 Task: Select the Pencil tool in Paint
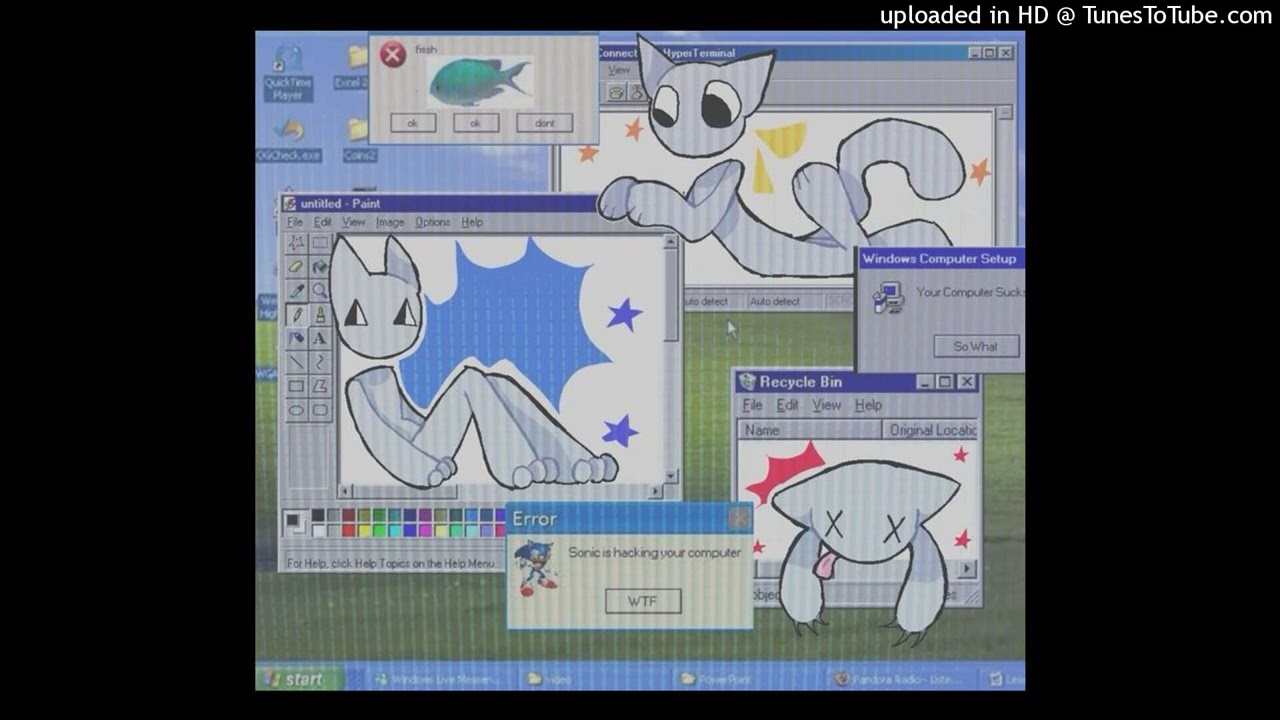coord(296,315)
